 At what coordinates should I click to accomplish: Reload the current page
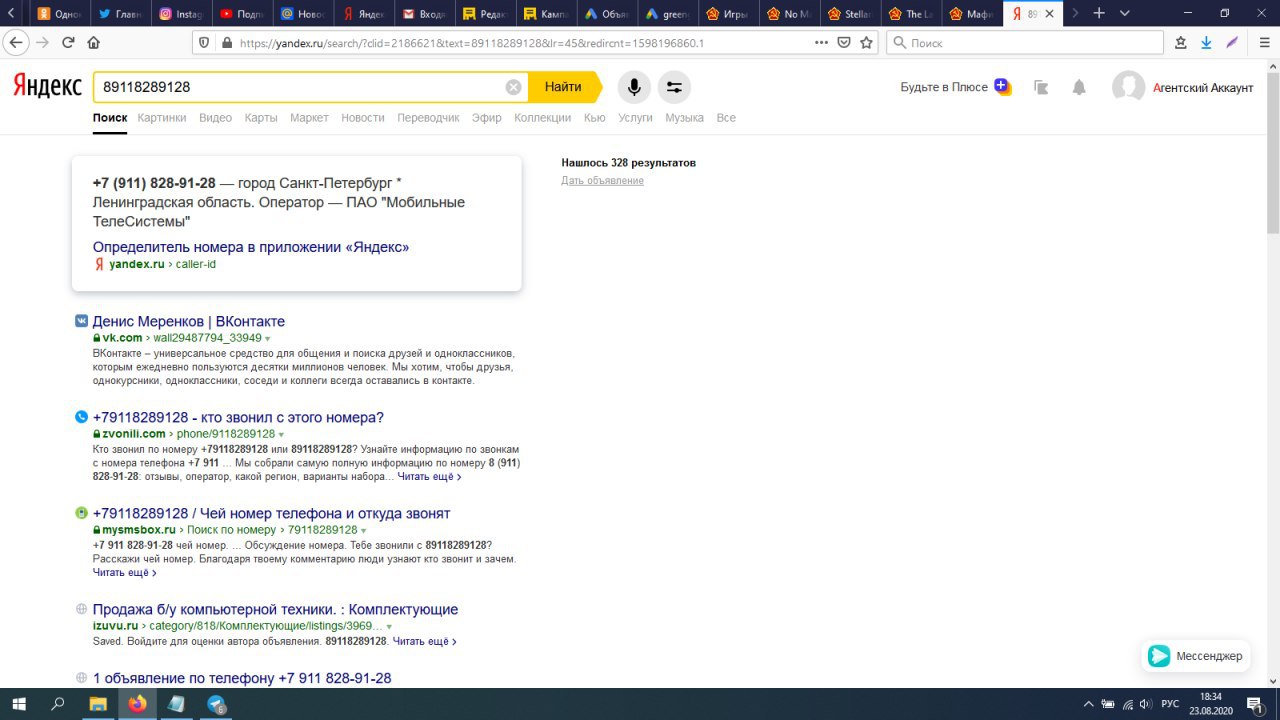click(68, 43)
